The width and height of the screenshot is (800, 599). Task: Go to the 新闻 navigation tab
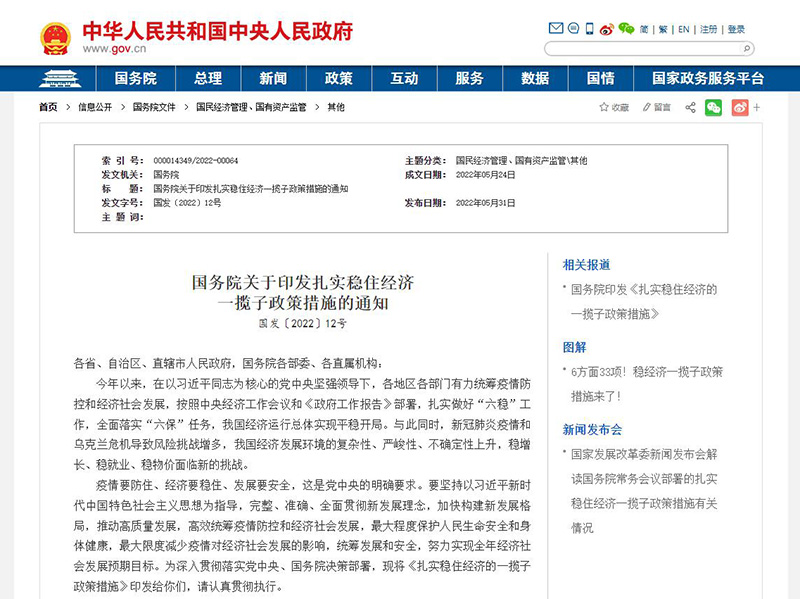273,79
